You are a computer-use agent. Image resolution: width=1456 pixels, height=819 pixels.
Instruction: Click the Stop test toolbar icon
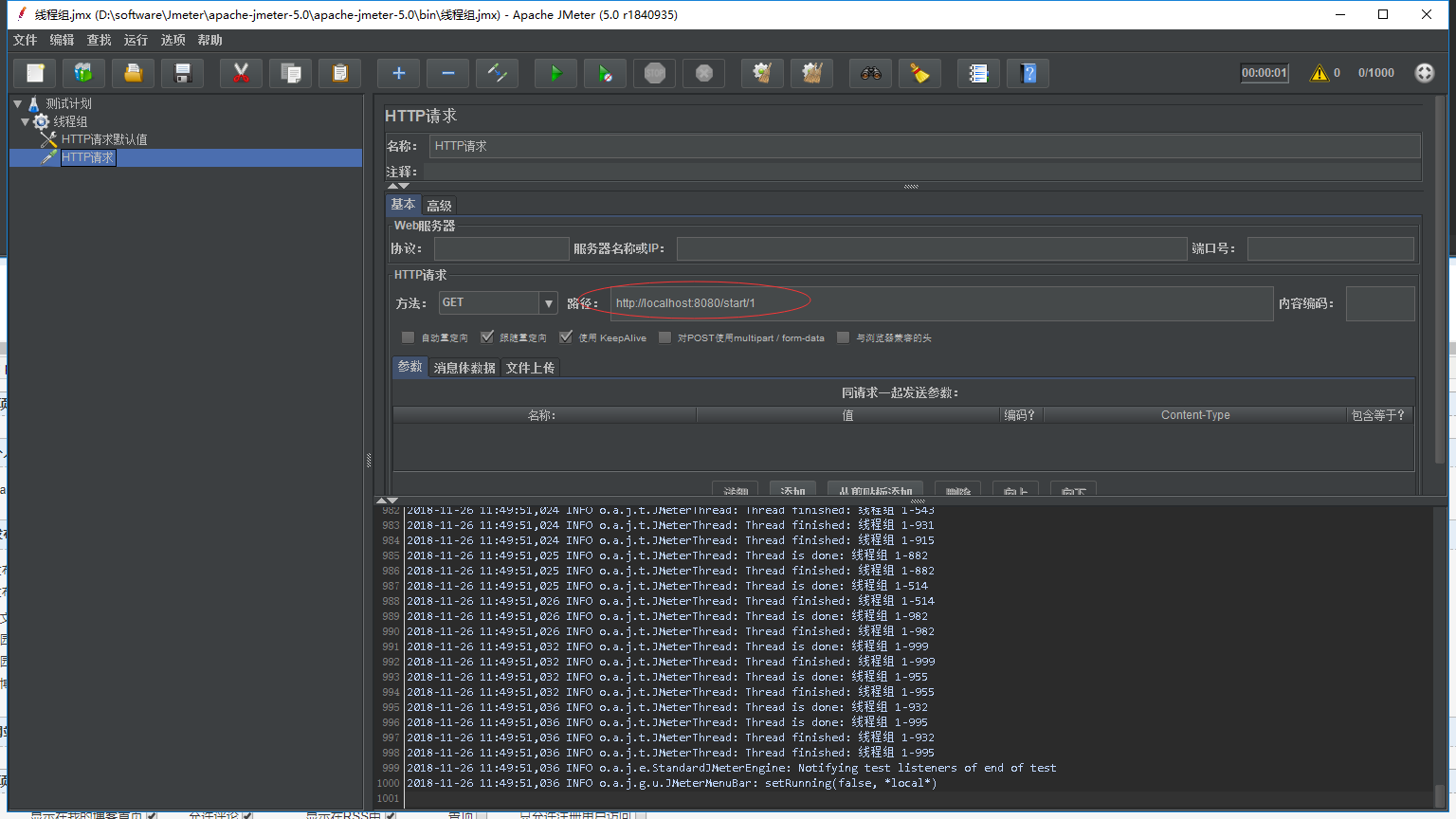pyautogui.click(x=654, y=73)
